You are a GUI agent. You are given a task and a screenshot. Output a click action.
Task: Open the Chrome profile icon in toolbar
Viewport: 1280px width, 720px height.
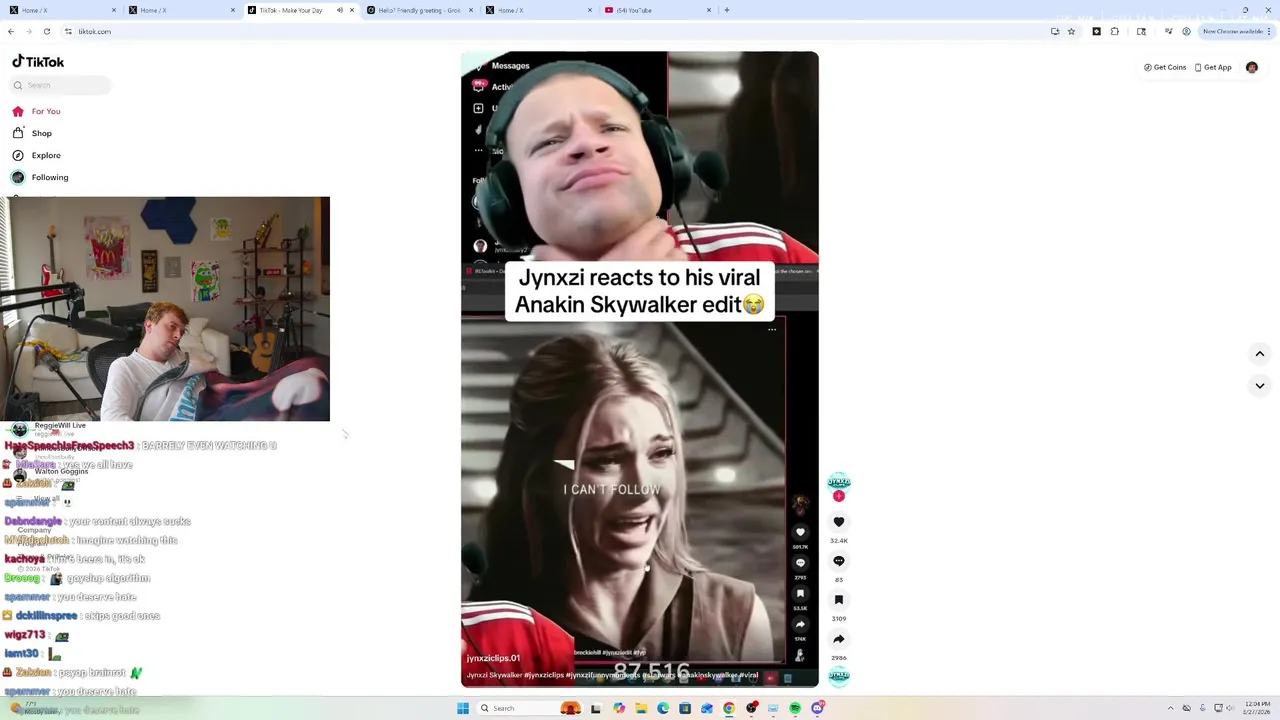point(1186,31)
